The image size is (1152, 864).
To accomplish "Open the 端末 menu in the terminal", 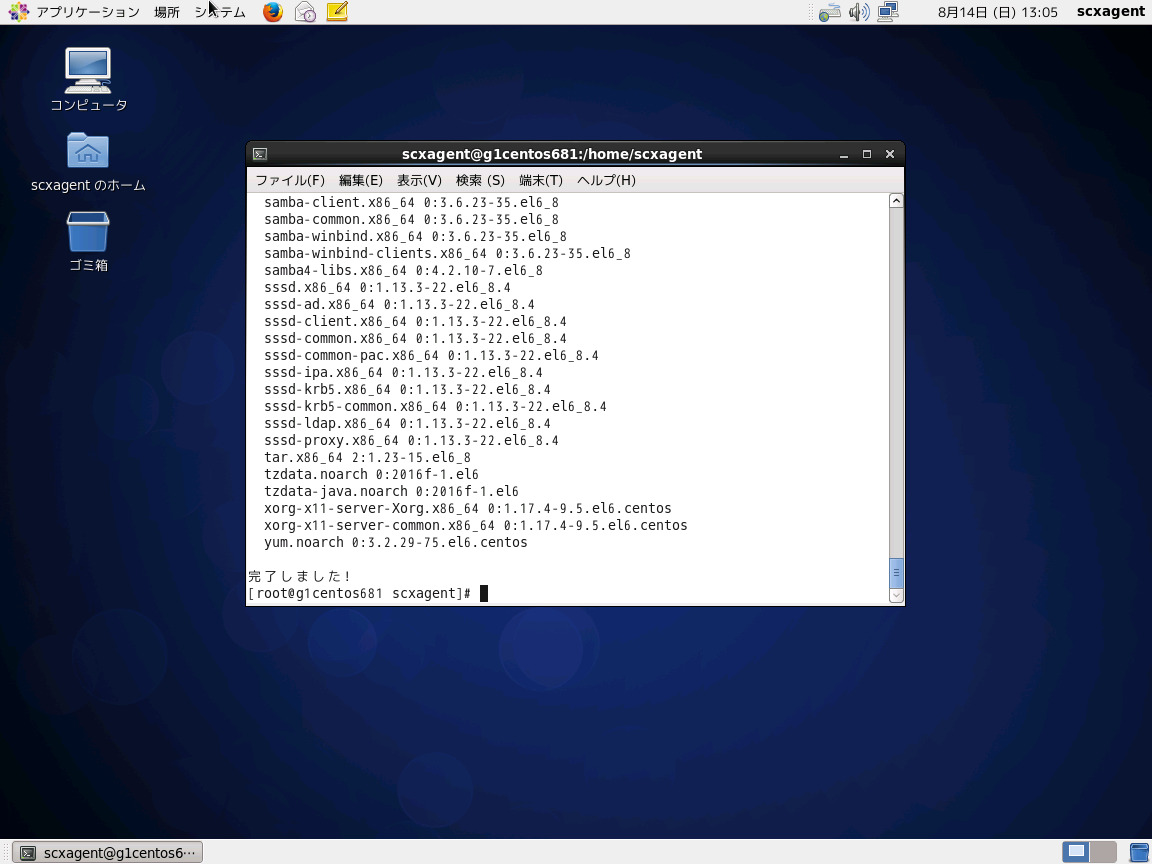I will tap(543, 180).
